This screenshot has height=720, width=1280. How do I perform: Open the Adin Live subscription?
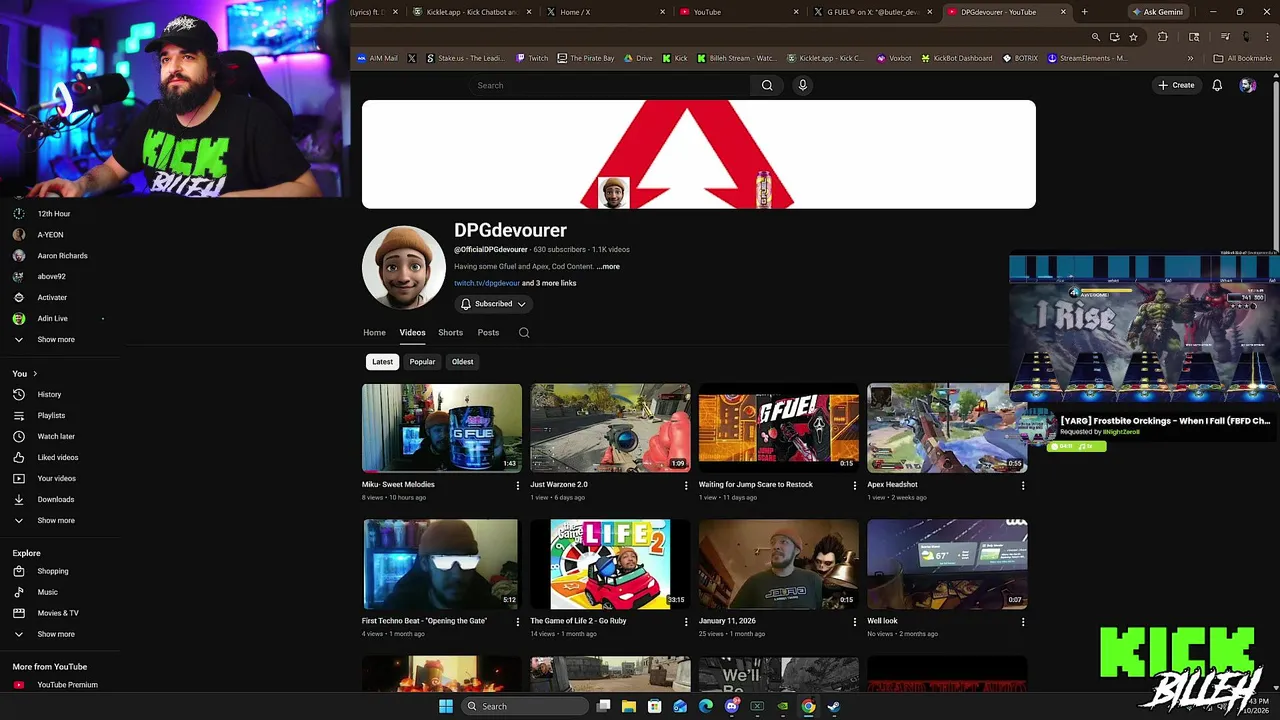coord(52,319)
